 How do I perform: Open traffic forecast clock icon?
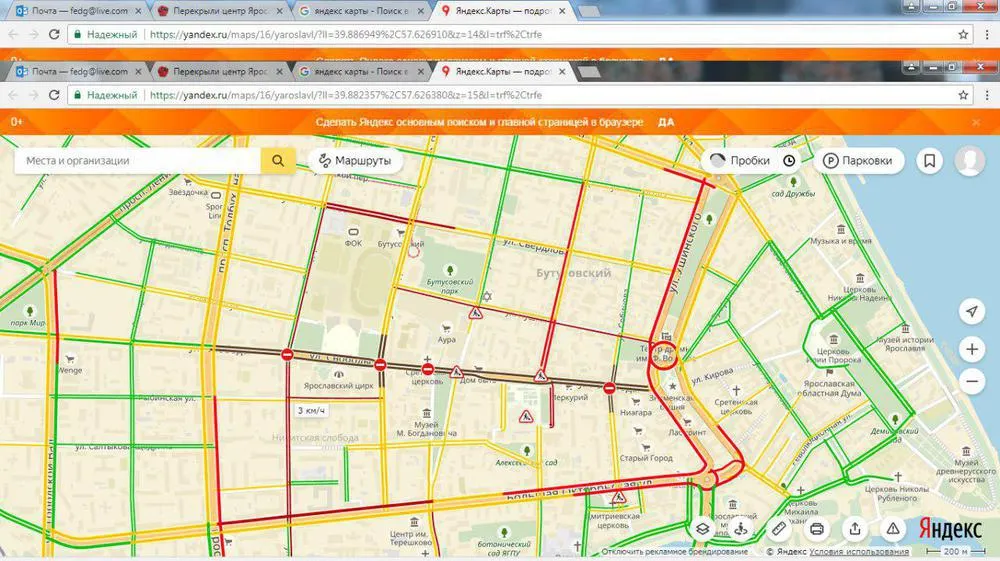[x=790, y=161]
